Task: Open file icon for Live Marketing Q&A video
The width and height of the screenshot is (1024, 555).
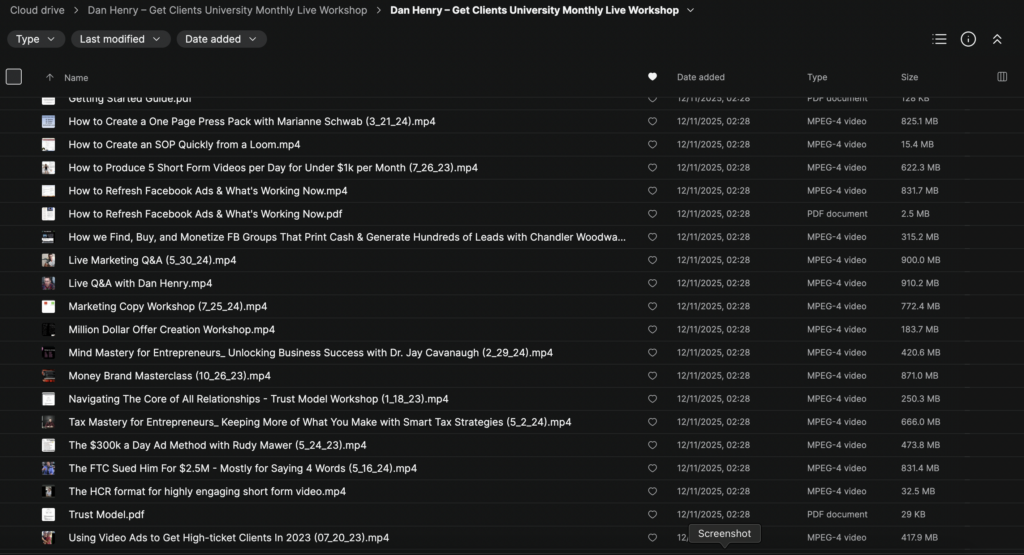Action: tap(48, 260)
